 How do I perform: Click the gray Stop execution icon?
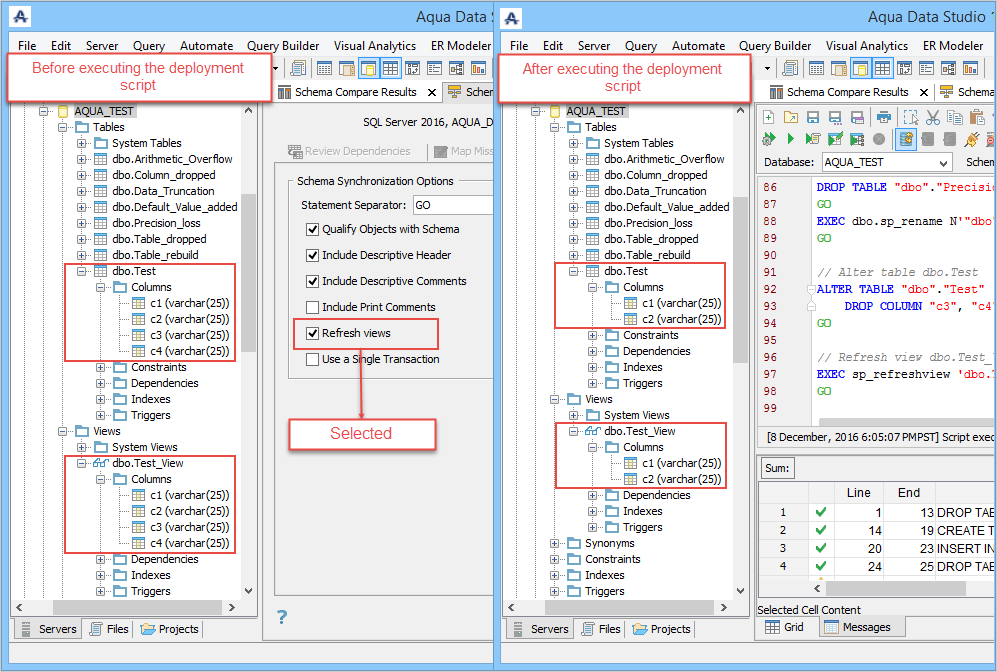coord(879,139)
